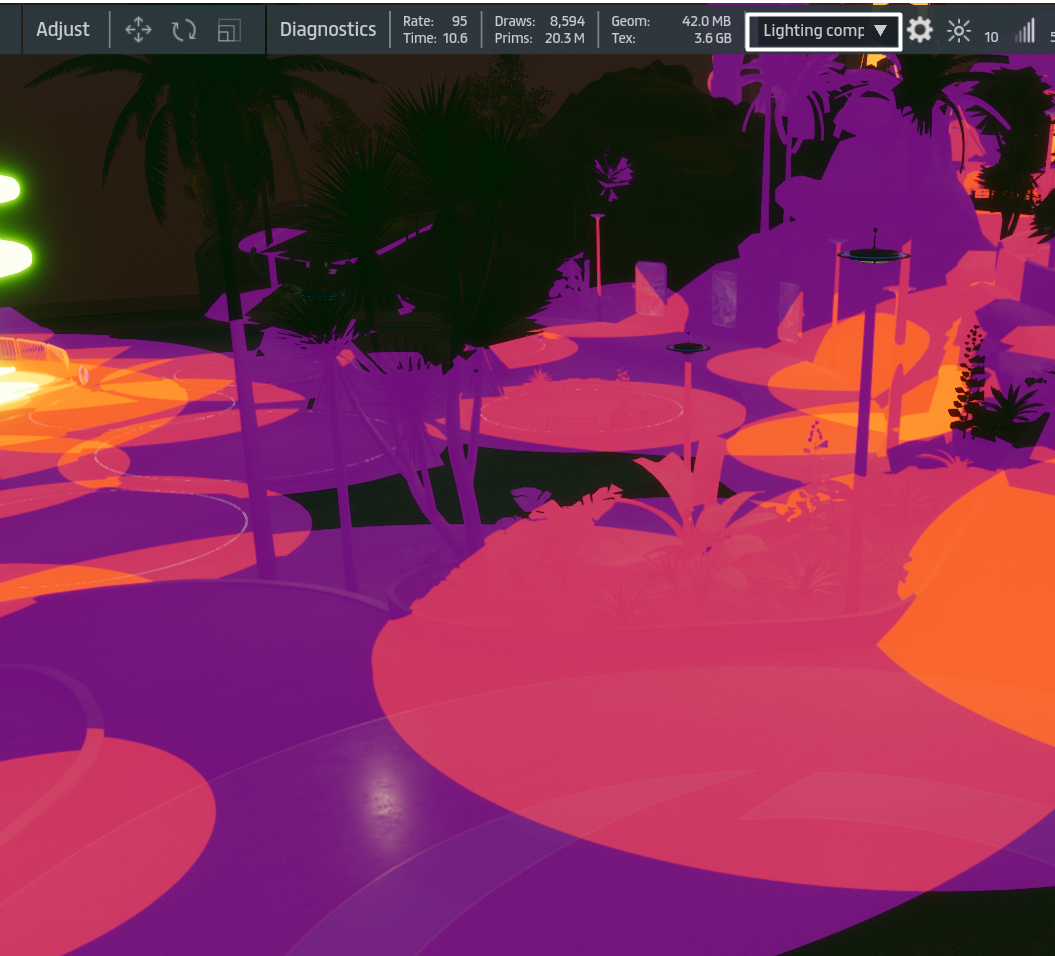Select the rotate tool icon
1055x956 pixels.
183,30
